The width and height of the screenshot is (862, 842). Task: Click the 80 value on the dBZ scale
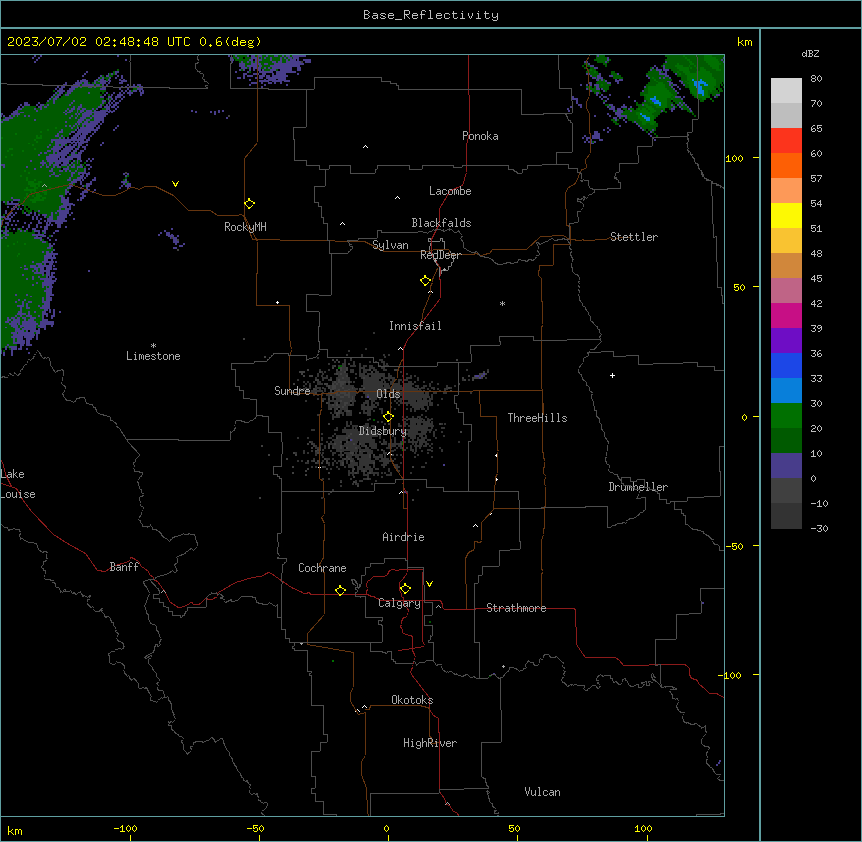pyautogui.click(x=816, y=79)
